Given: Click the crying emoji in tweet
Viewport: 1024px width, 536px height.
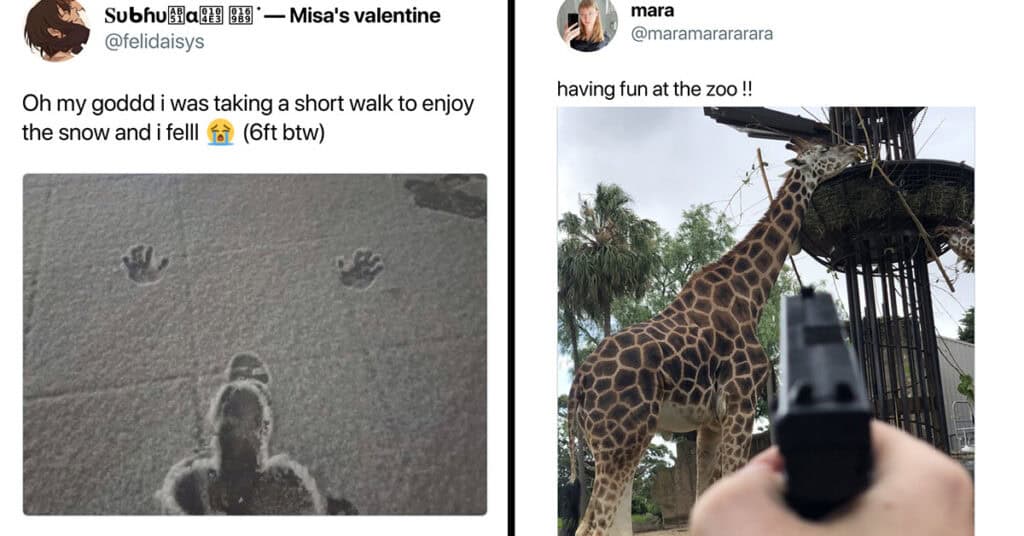Looking at the screenshot, I should (221, 133).
